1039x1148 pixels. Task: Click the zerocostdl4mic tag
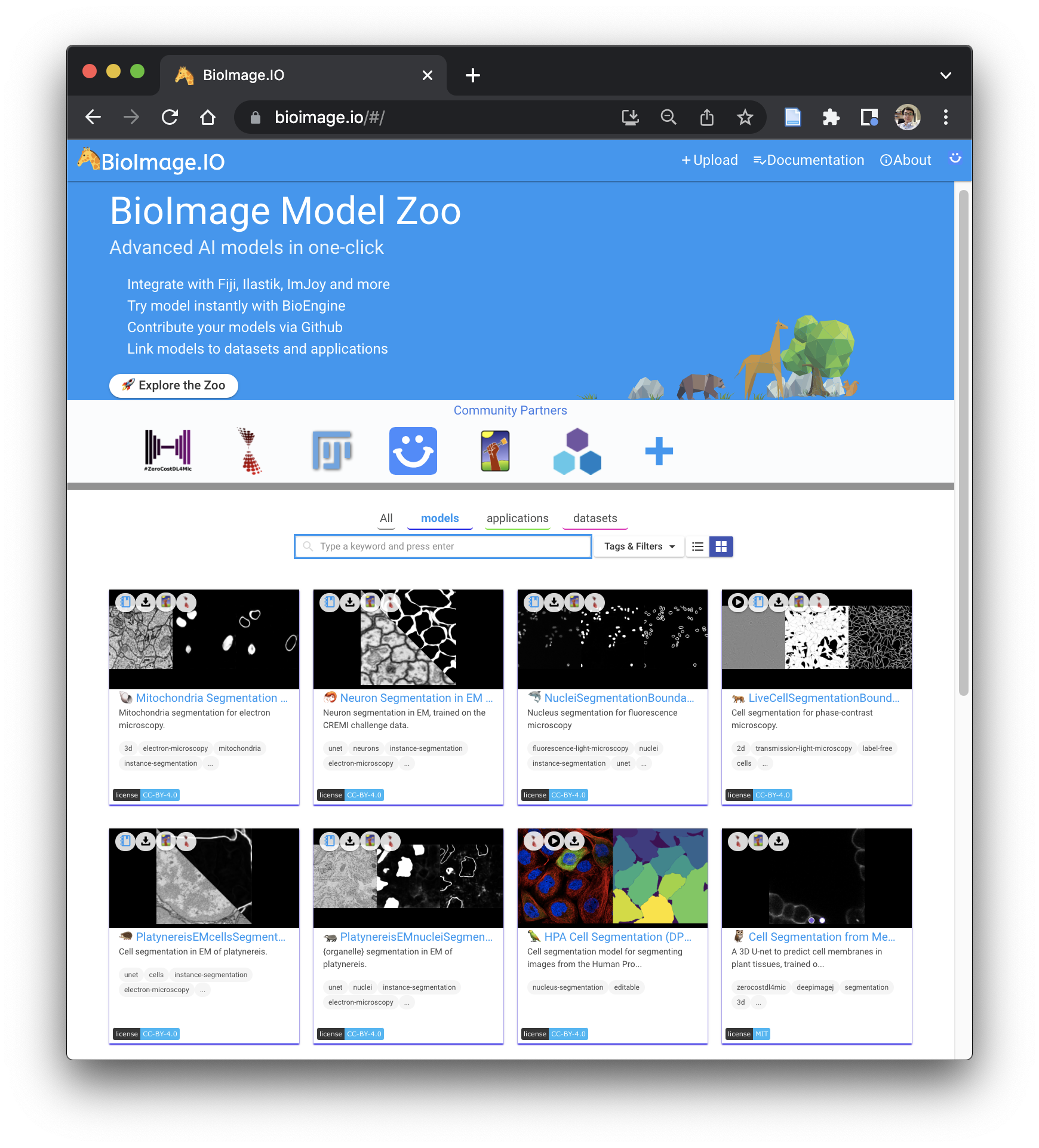point(761,987)
